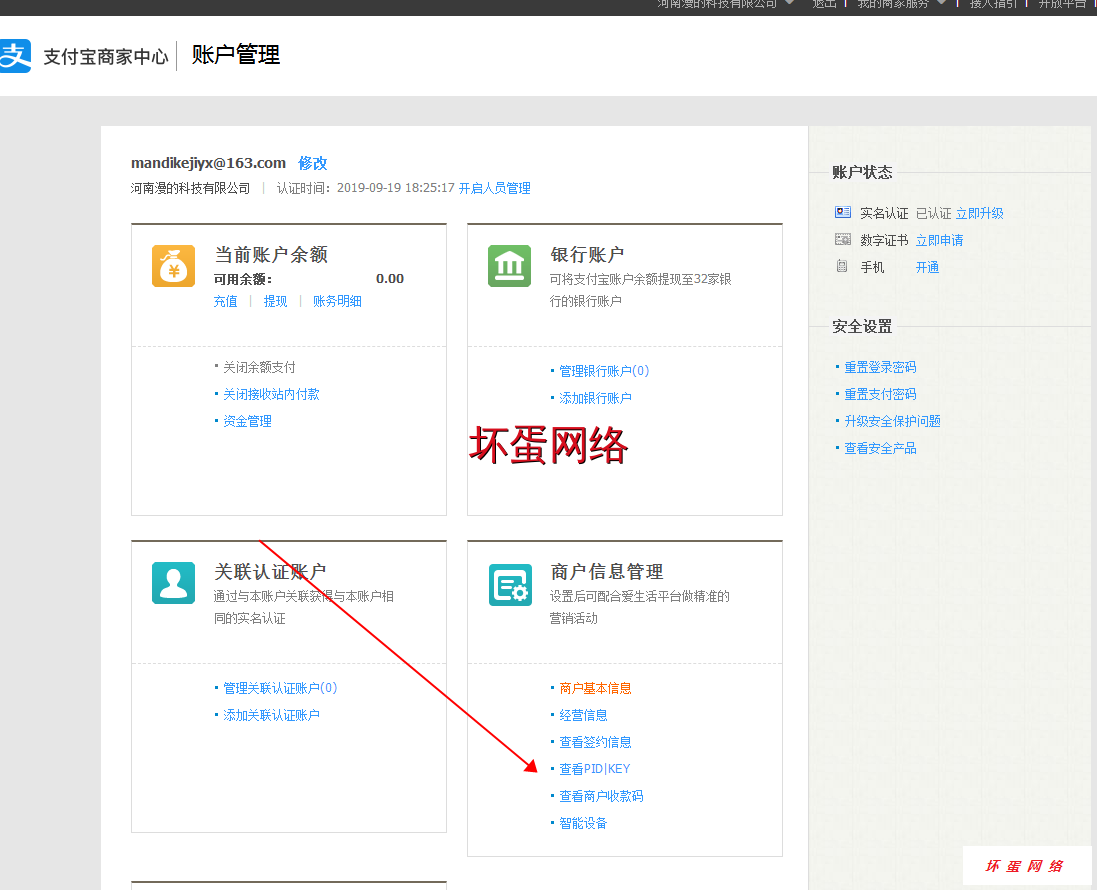Click 退出 to log out
This screenshot has height=890, width=1097.
pos(824,4)
